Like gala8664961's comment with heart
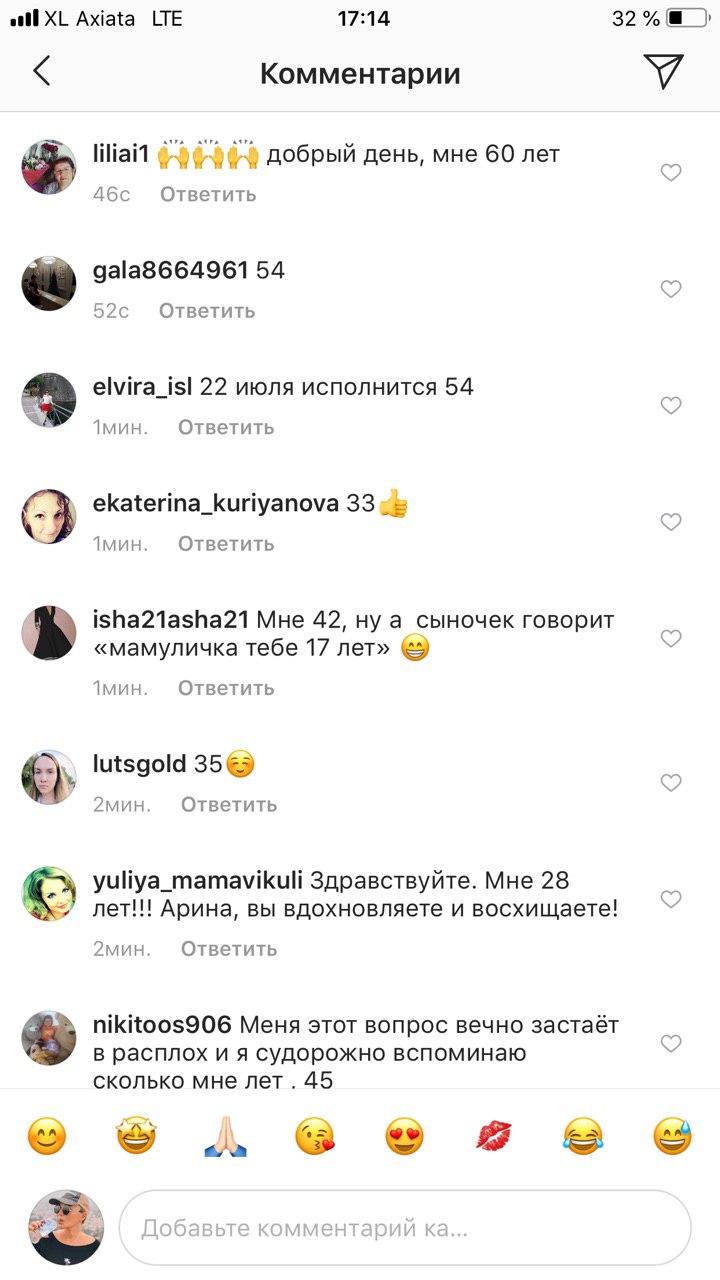This screenshot has height=1280, width=720. pos(671,289)
